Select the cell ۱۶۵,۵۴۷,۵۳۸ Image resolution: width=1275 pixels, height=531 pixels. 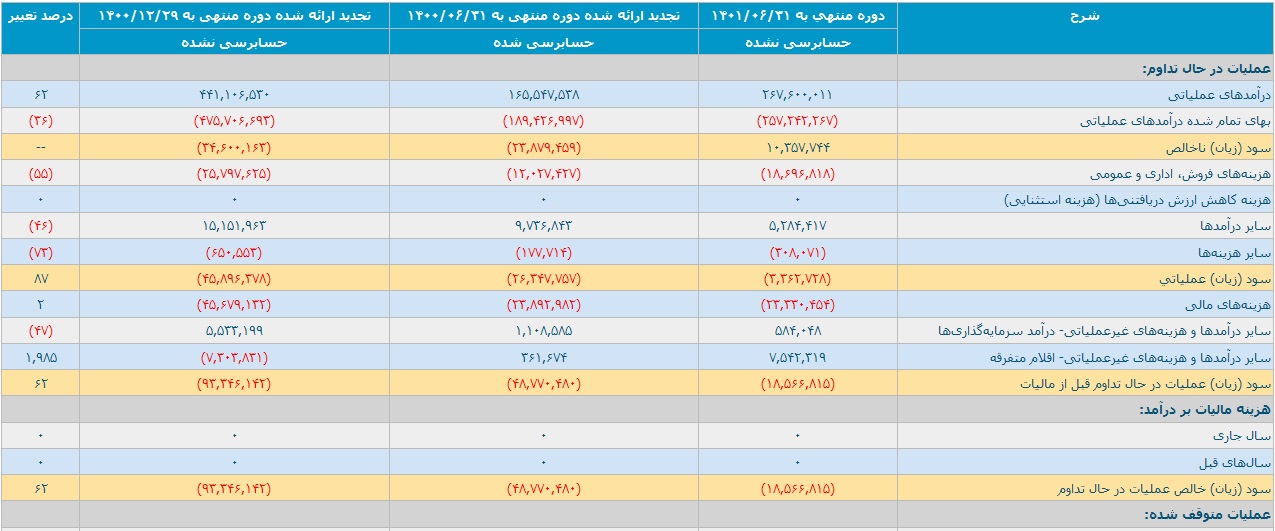point(544,95)
